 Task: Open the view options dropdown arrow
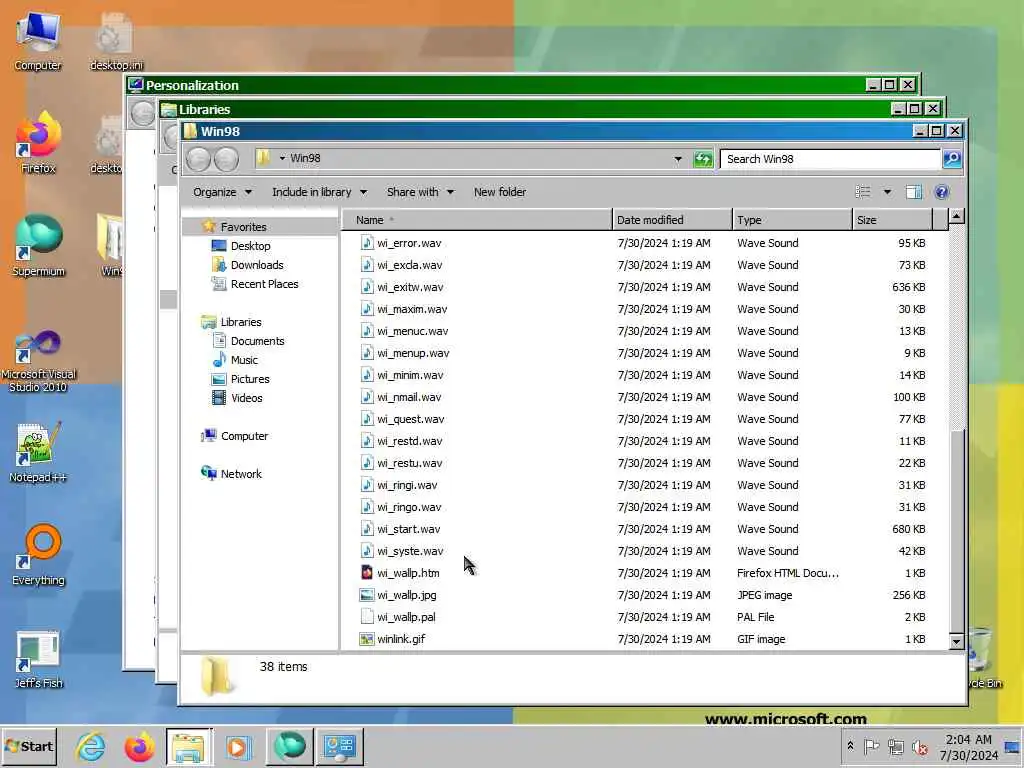click(887, 192)
